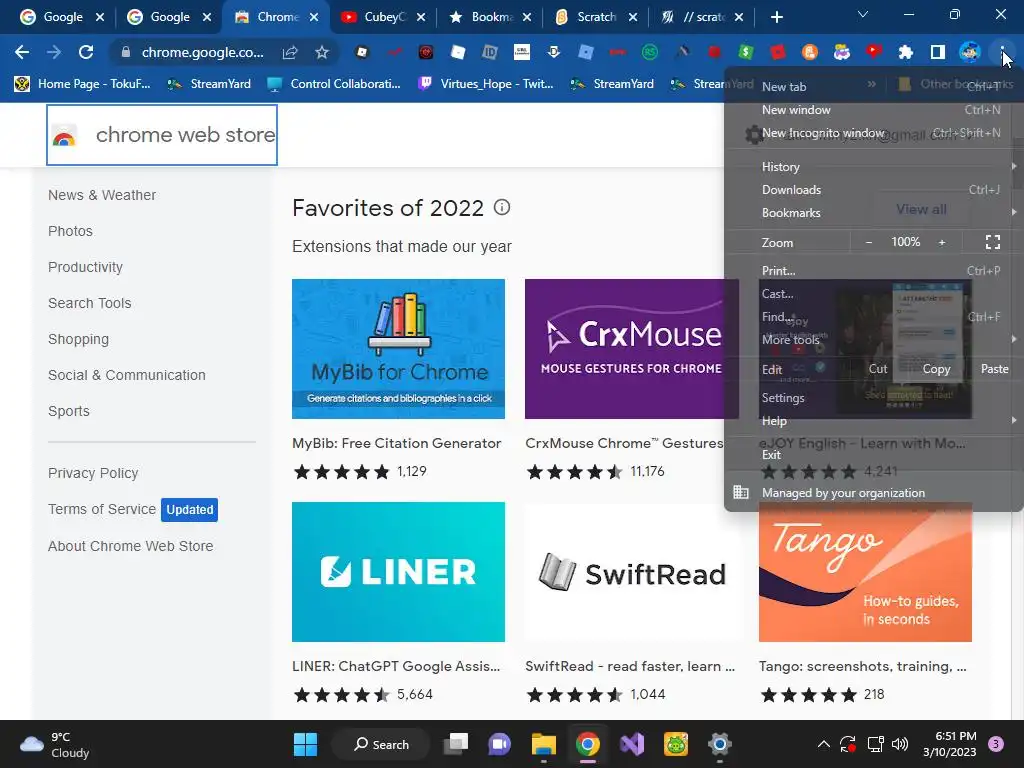Click Copy in the Edit row
Image resolution: width=1024 pixels, height=768 pixels.
[x=936, y=369]
